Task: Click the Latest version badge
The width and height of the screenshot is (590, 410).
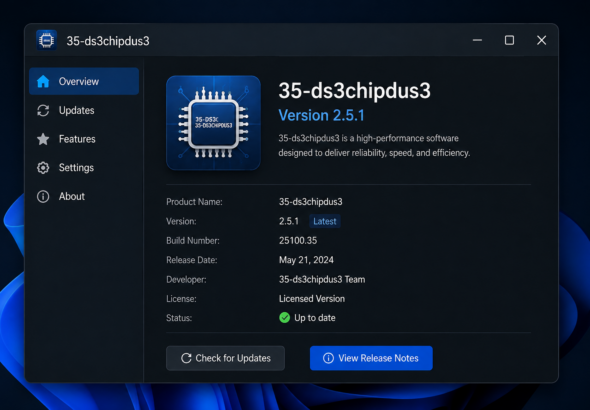Action: pos(325,221)
